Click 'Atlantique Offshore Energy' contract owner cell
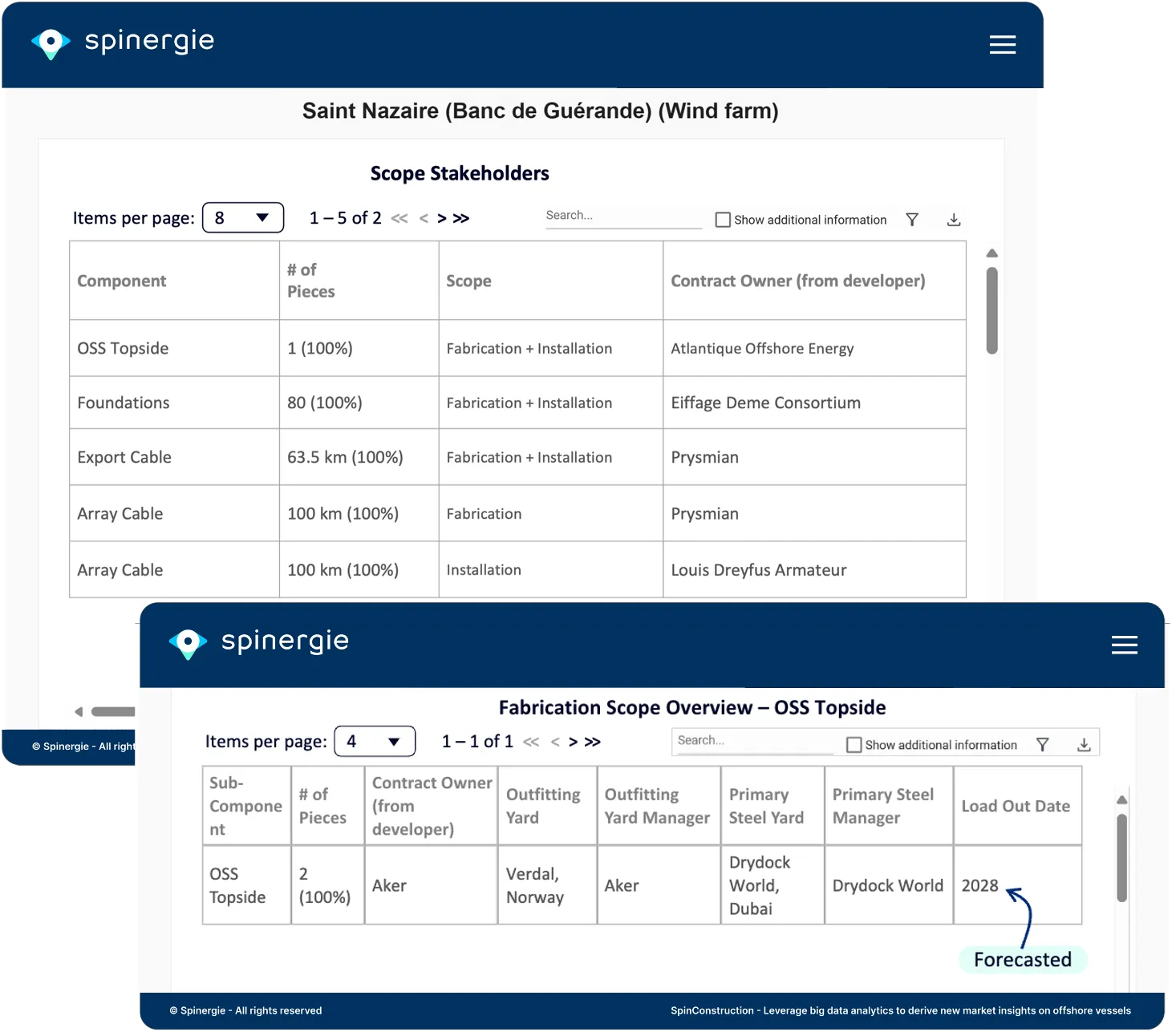This screenshot has height=1032, width=1176. [815, 349]
